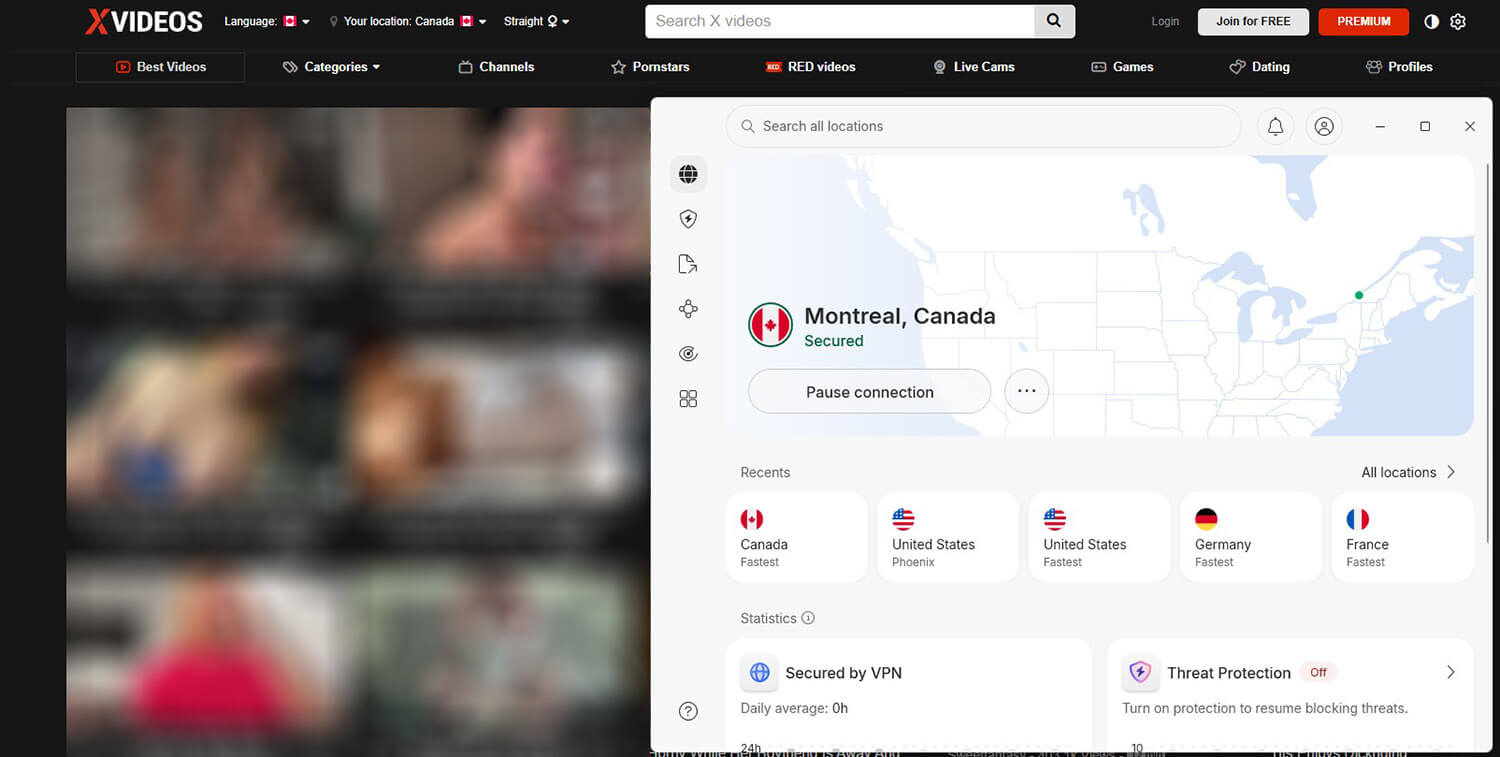Expand All locations list

[1408, 472]
